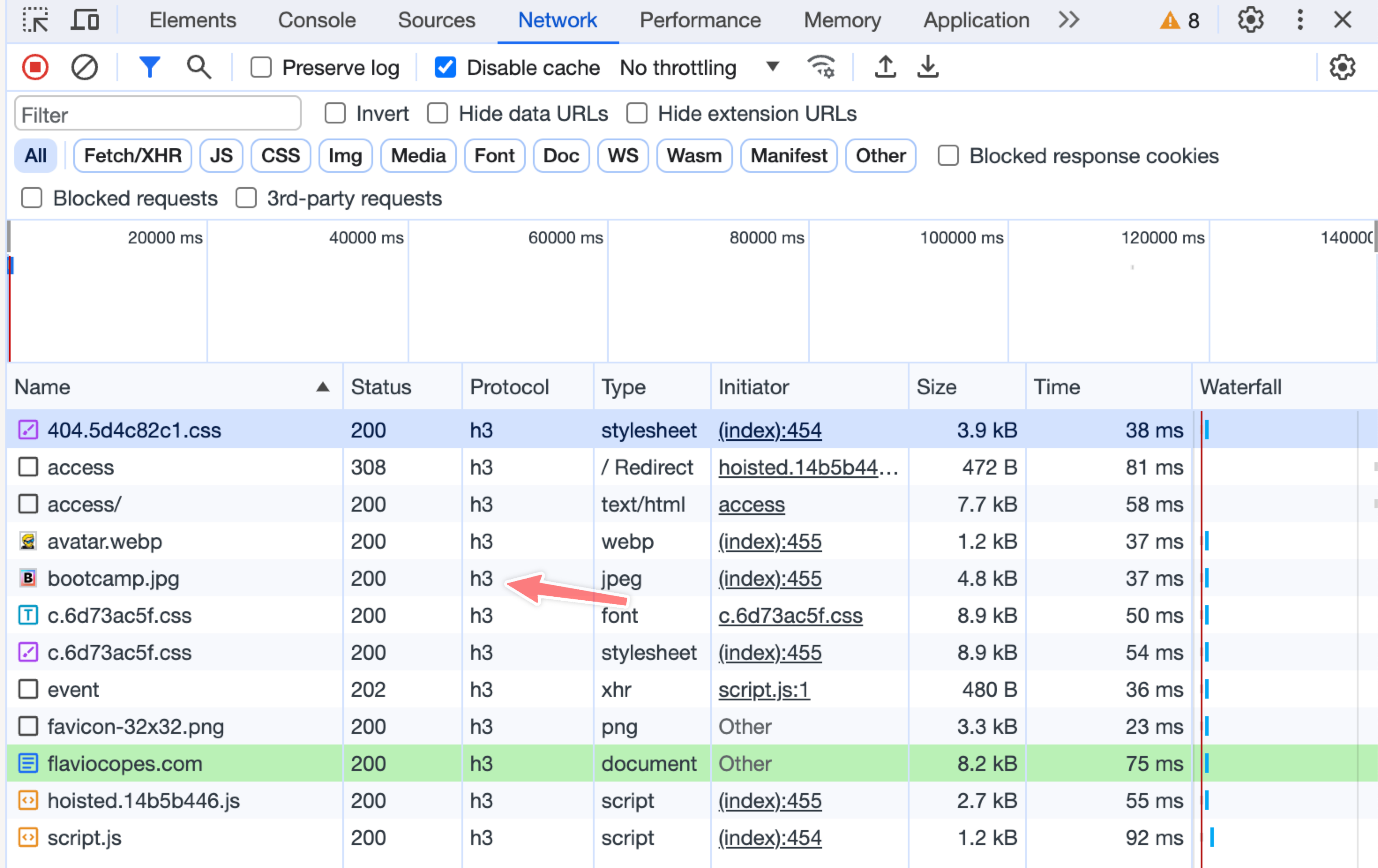Clear the network log
1378x868 pixels.
[84, 67]
